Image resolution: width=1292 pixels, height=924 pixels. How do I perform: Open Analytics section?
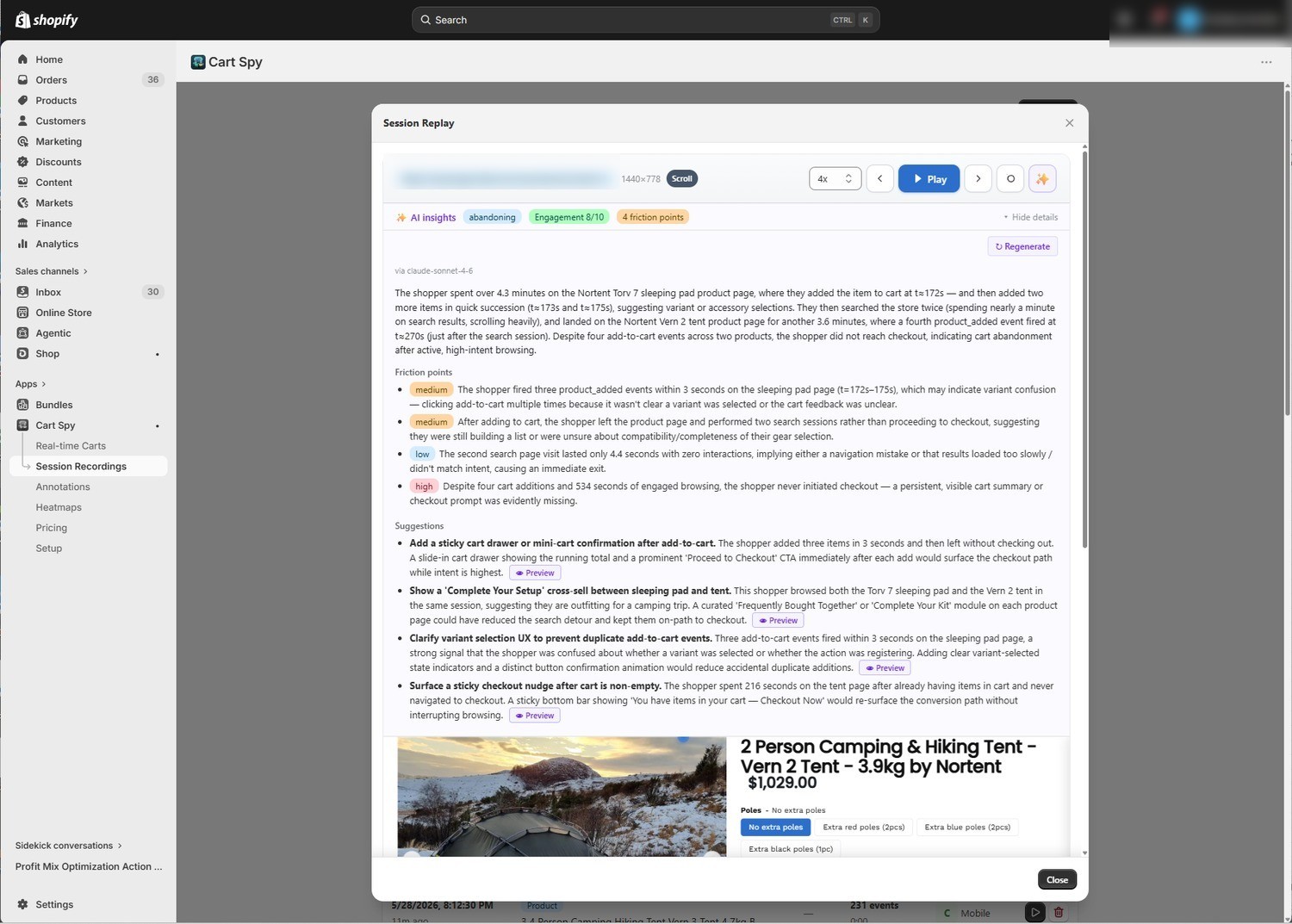tap(57, 245)
